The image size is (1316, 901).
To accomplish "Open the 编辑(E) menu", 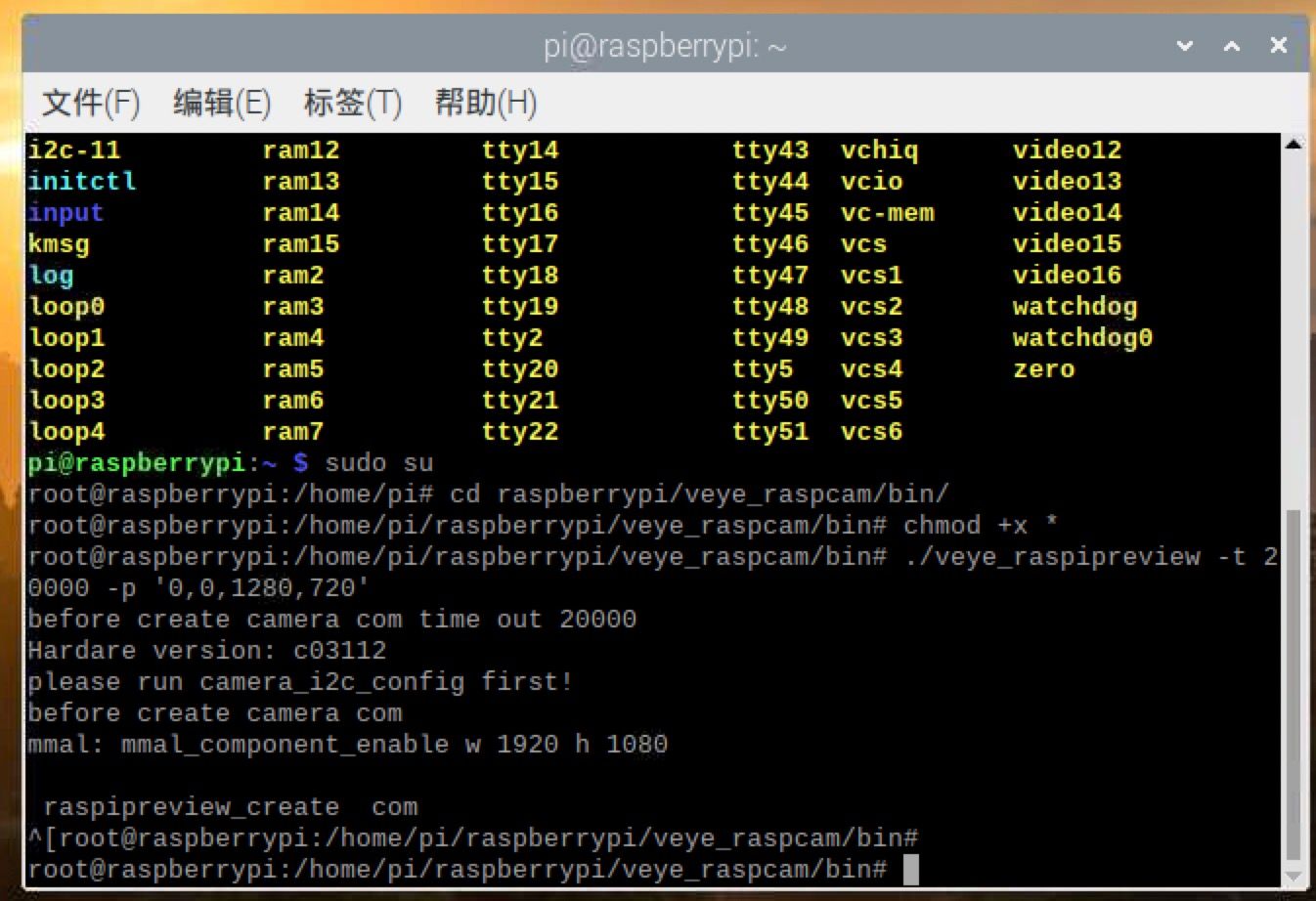I will coord(221,103).
